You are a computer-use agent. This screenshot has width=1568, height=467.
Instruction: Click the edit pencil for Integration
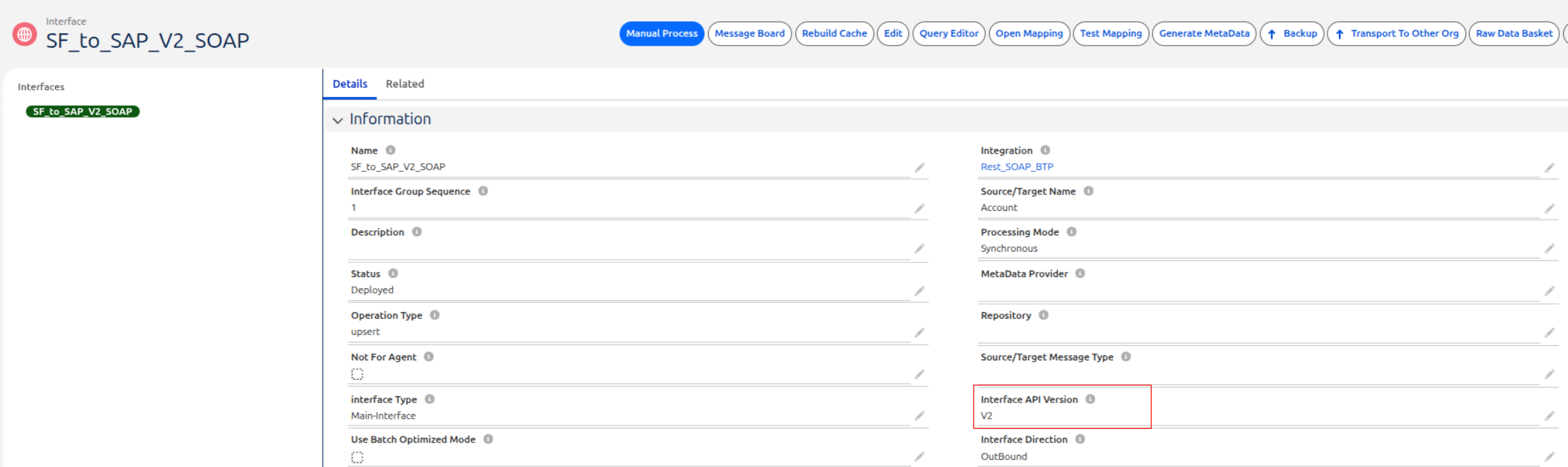1550,167
